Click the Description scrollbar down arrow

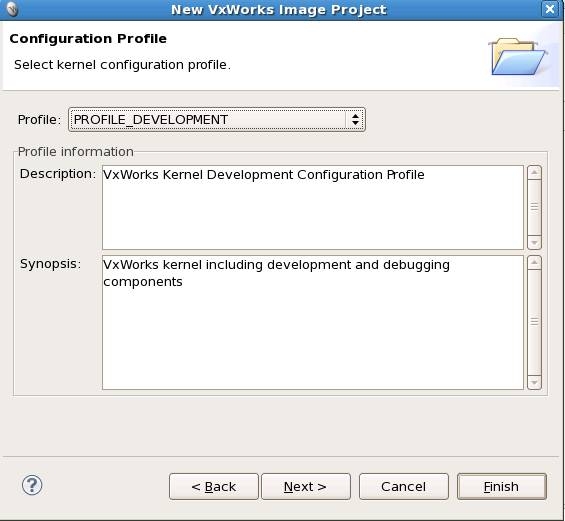(534, 242)
